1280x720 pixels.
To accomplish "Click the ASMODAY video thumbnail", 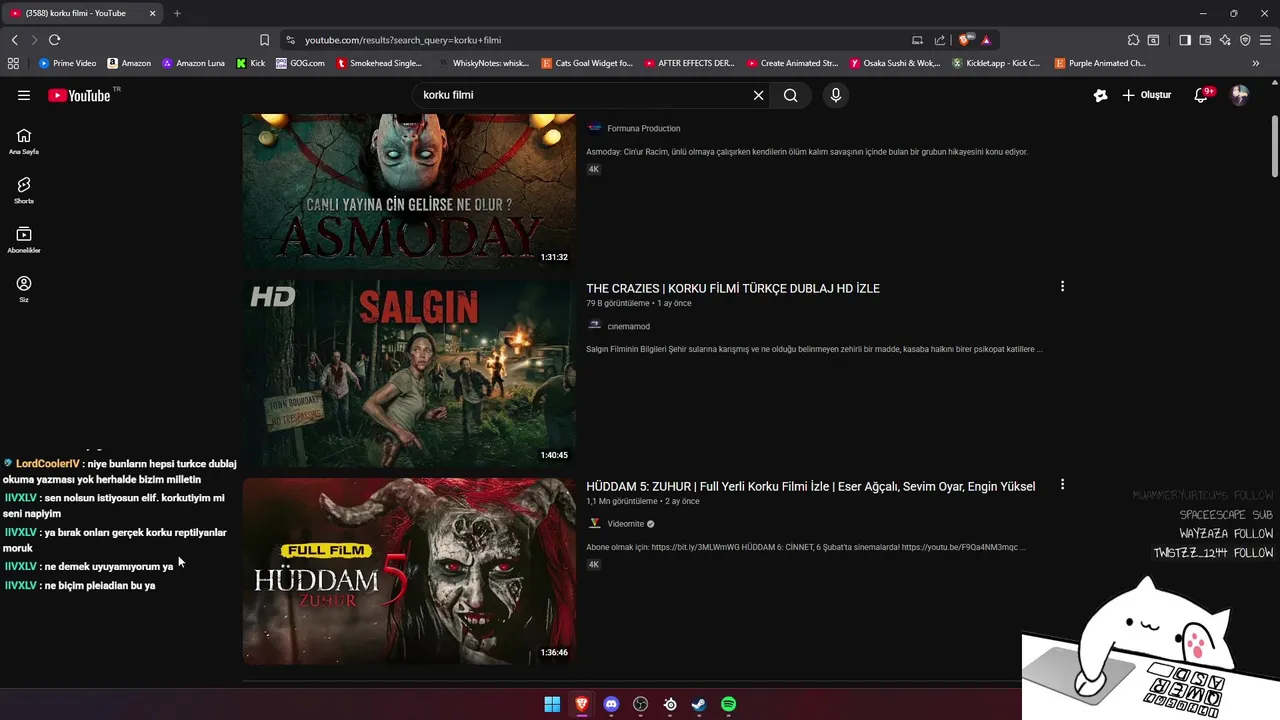I will pos(409,191).
